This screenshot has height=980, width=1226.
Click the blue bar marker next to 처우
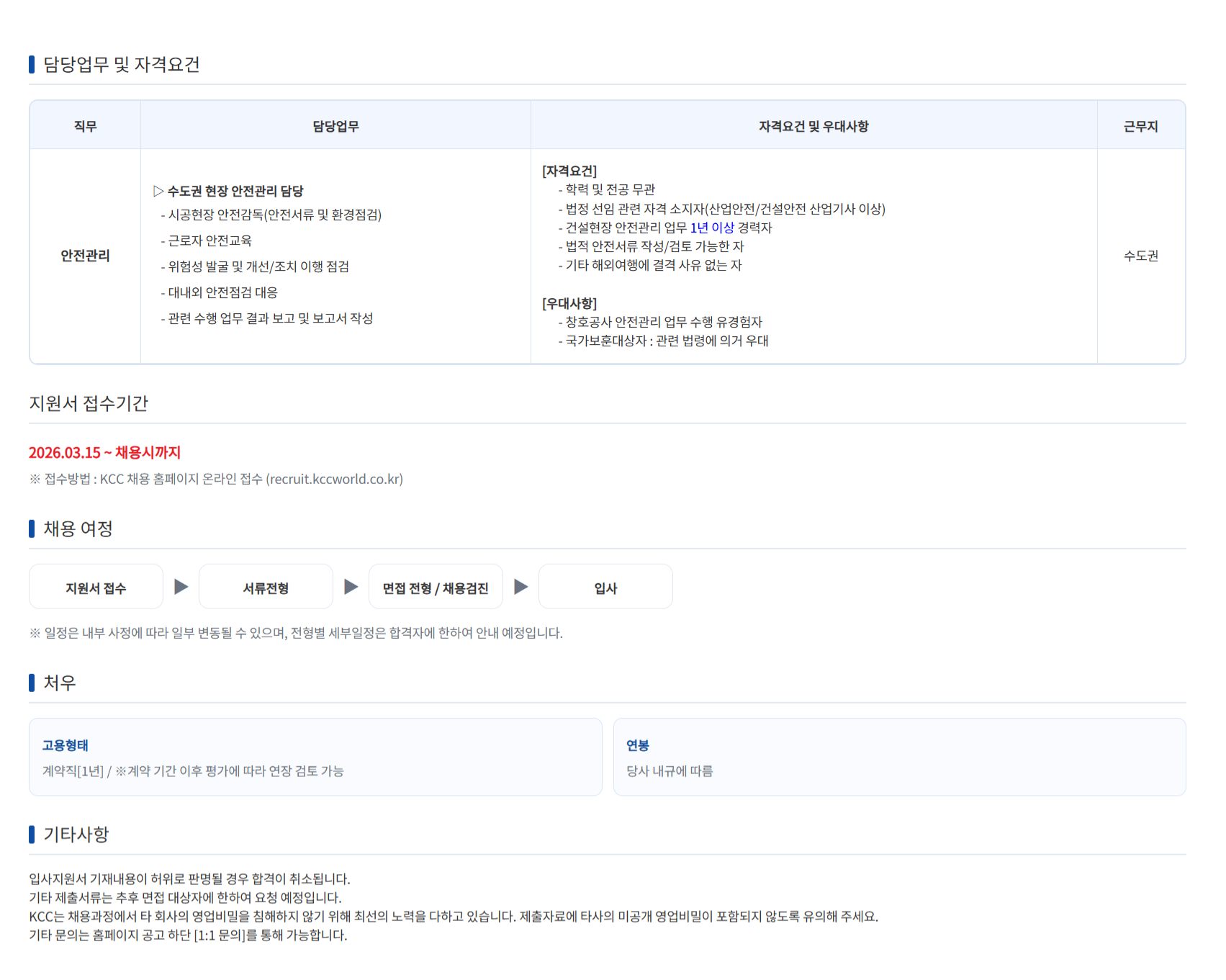pos(32,683)
